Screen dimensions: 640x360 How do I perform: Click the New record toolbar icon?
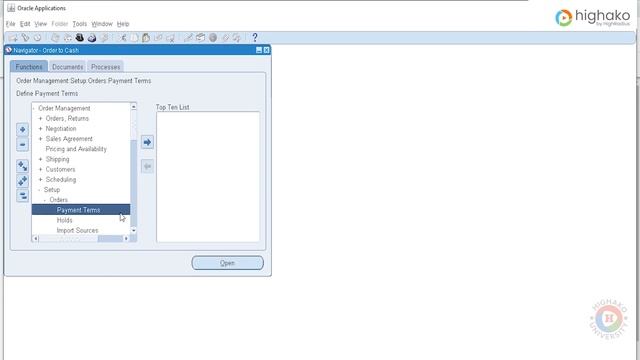[x=13, y=38]
